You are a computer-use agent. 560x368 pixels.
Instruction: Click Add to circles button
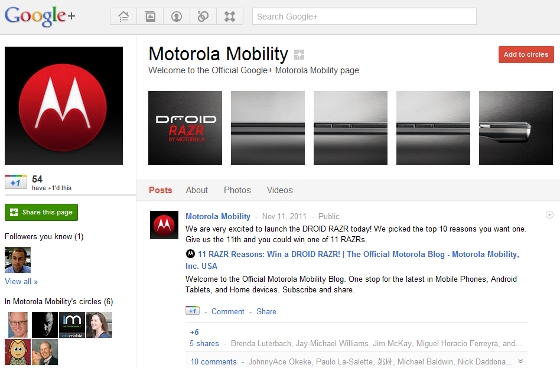[526, 55]
